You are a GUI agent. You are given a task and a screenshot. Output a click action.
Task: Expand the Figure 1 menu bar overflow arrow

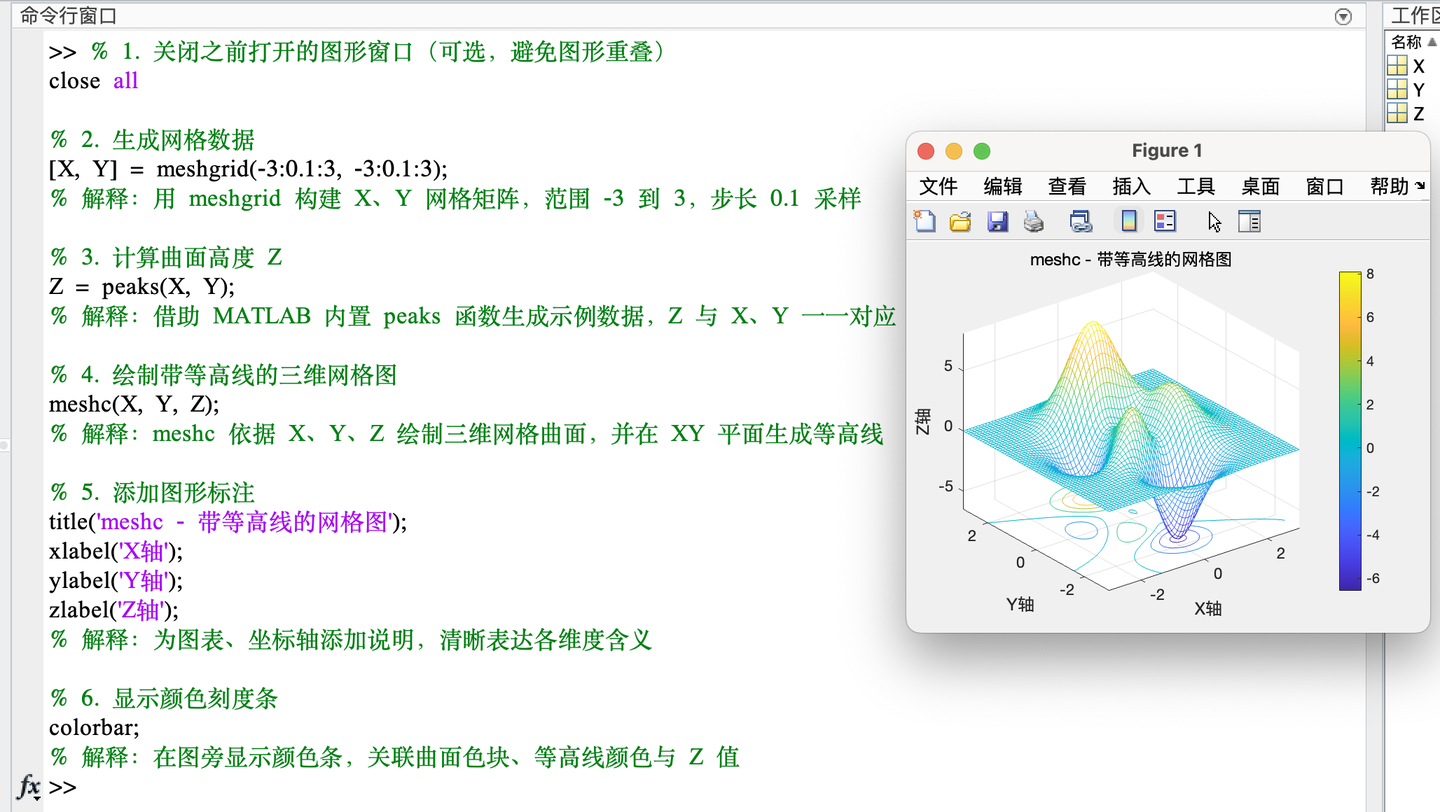(1420, 186)
